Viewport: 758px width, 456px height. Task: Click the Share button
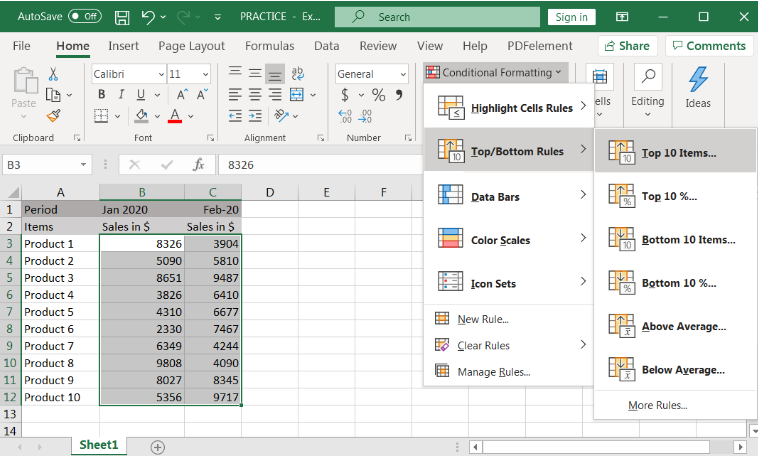pos(627,46)
